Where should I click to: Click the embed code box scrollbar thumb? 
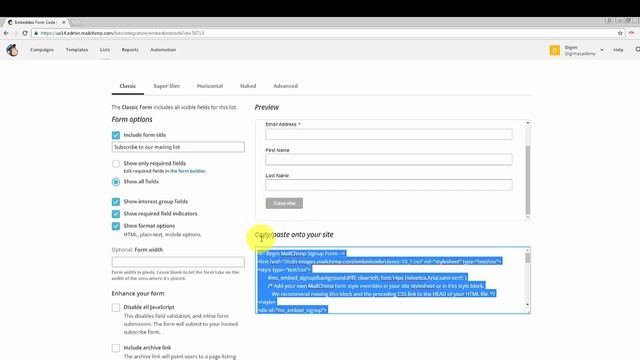(x=527, y=258)
